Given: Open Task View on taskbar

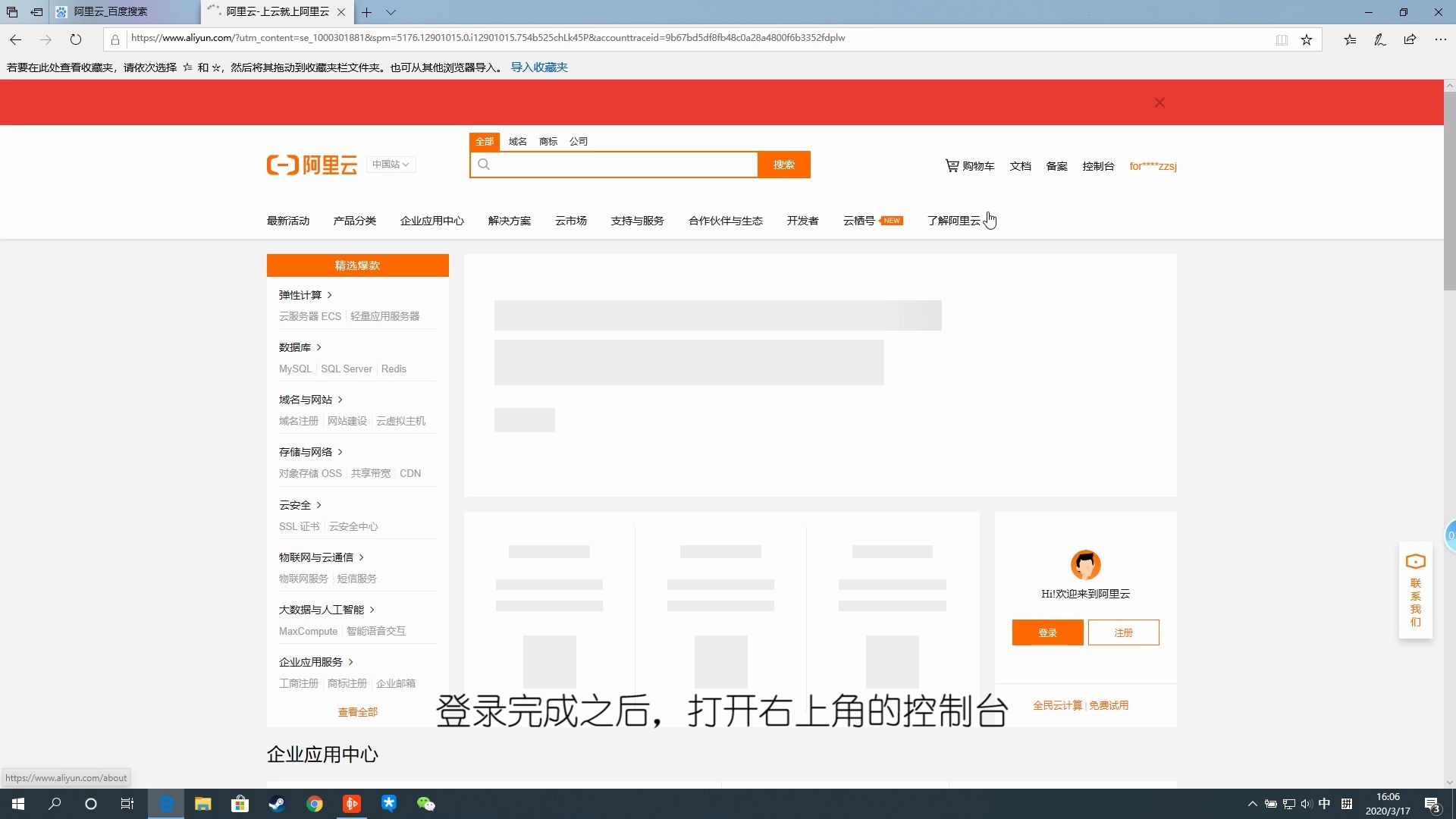Looking at the screenshot, I should click(x=127, y=804).
